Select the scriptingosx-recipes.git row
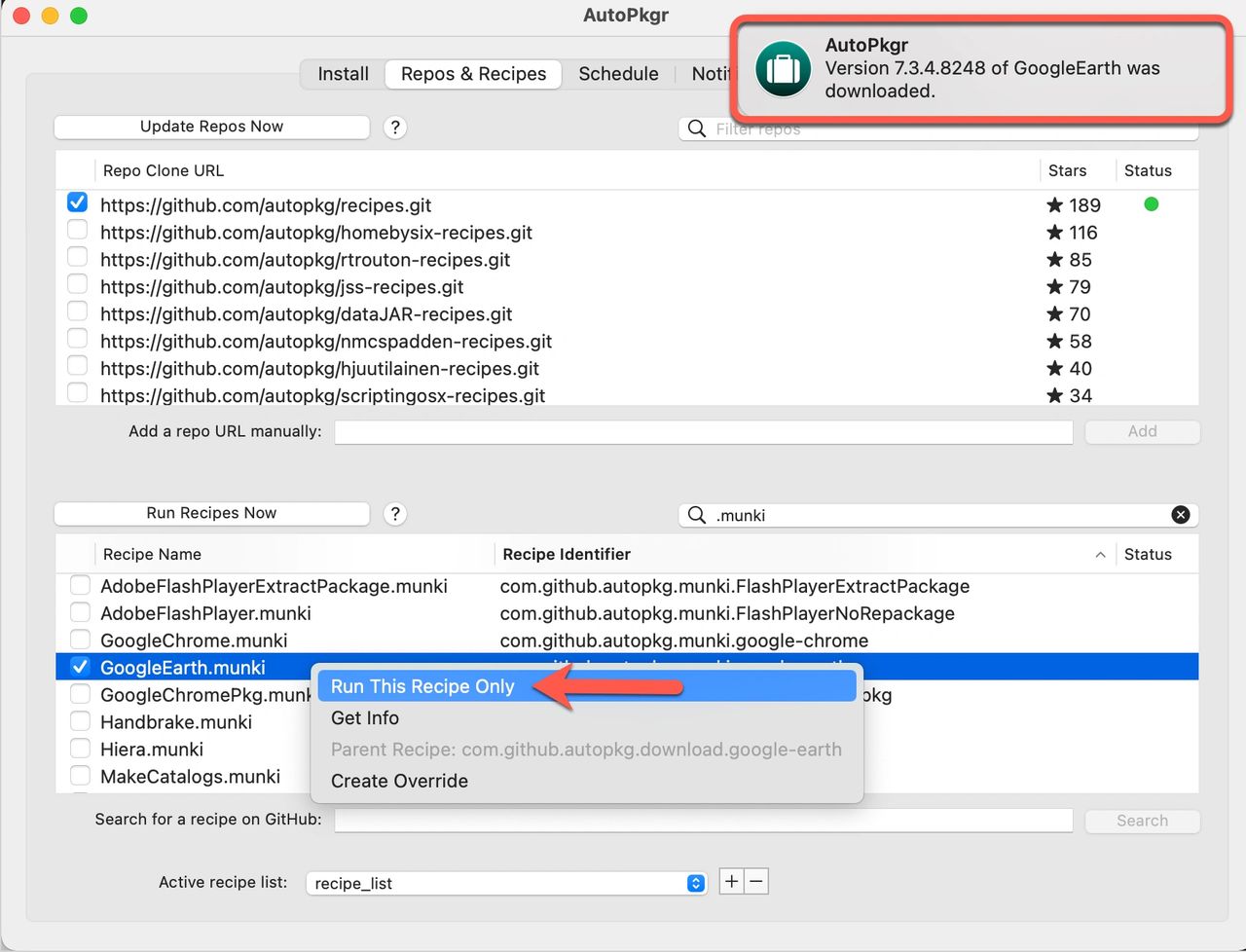Screen dimensions: 1246x952 pos(627,394)
